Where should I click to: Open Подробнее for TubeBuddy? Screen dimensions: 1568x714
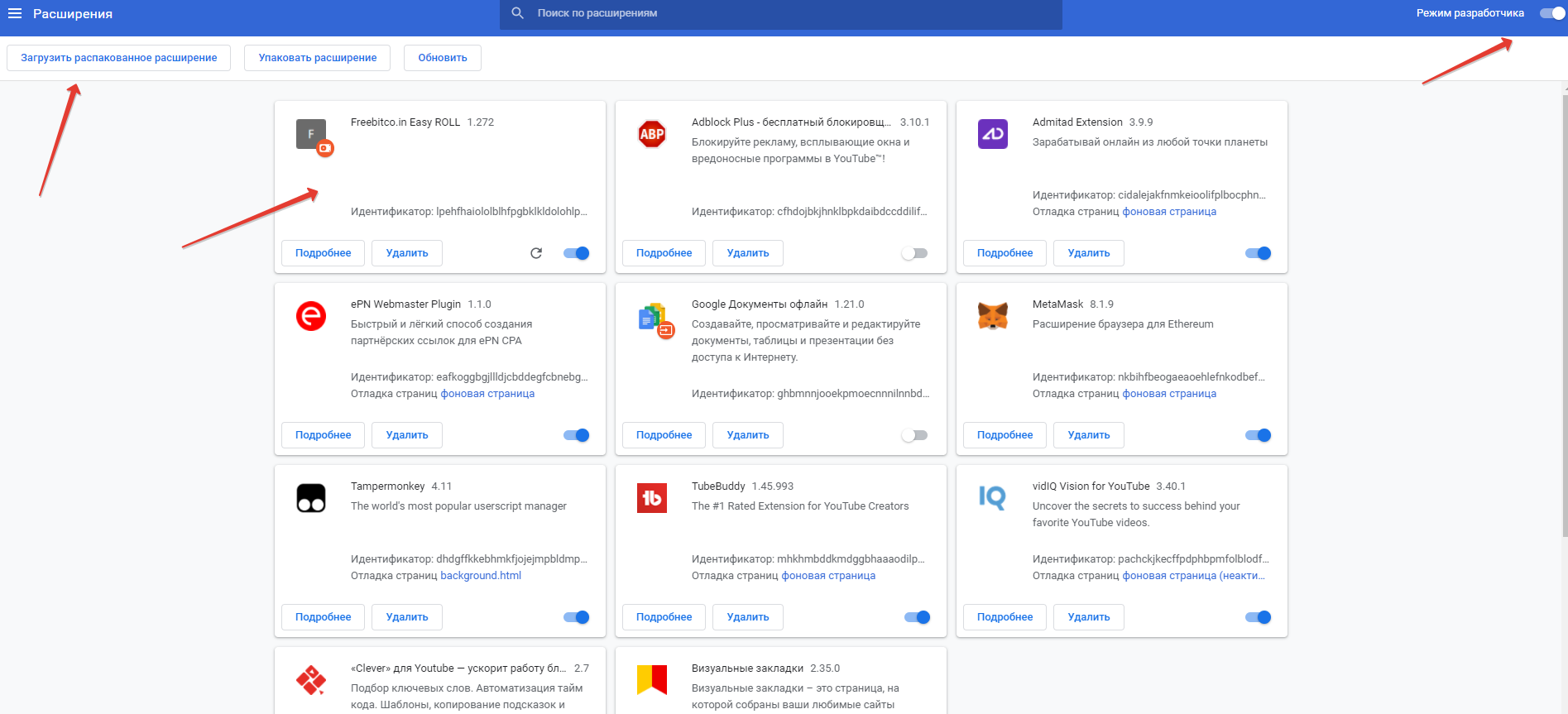(664, 617)
